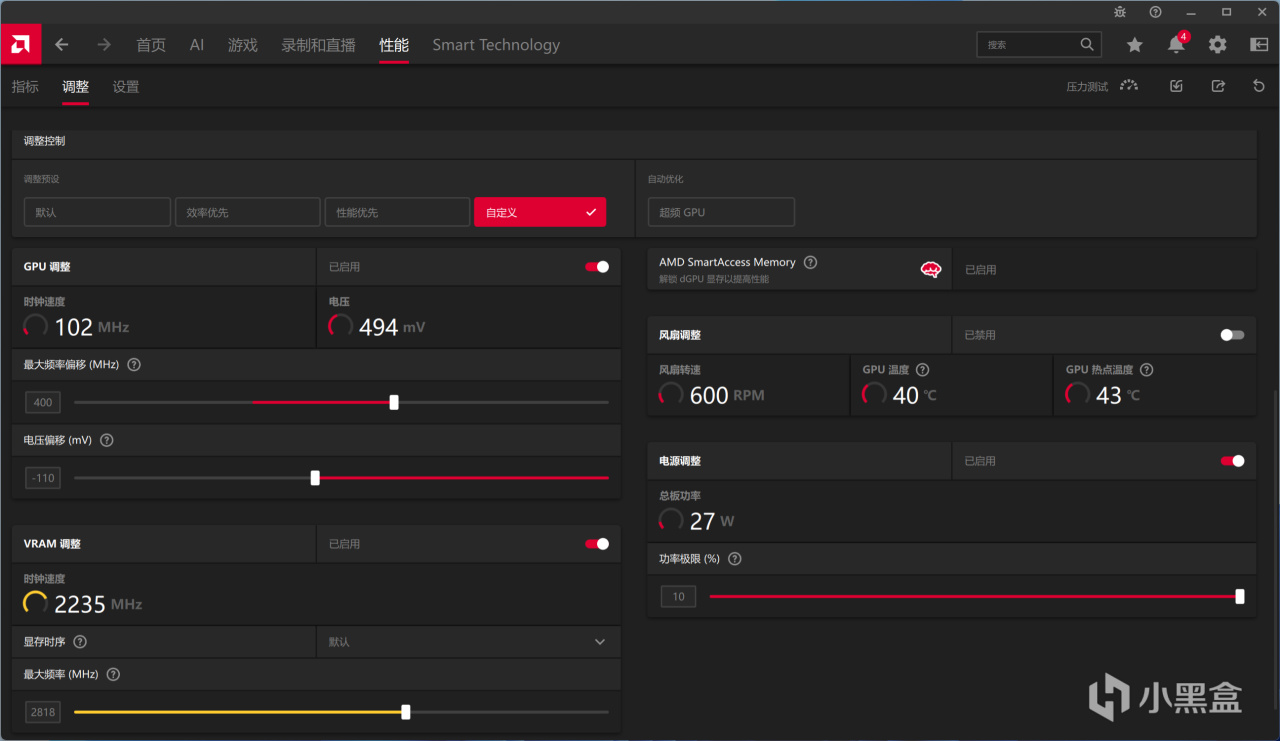
Task: Click the 超频 GPU auto-tune button
Action: pos(721,212)
